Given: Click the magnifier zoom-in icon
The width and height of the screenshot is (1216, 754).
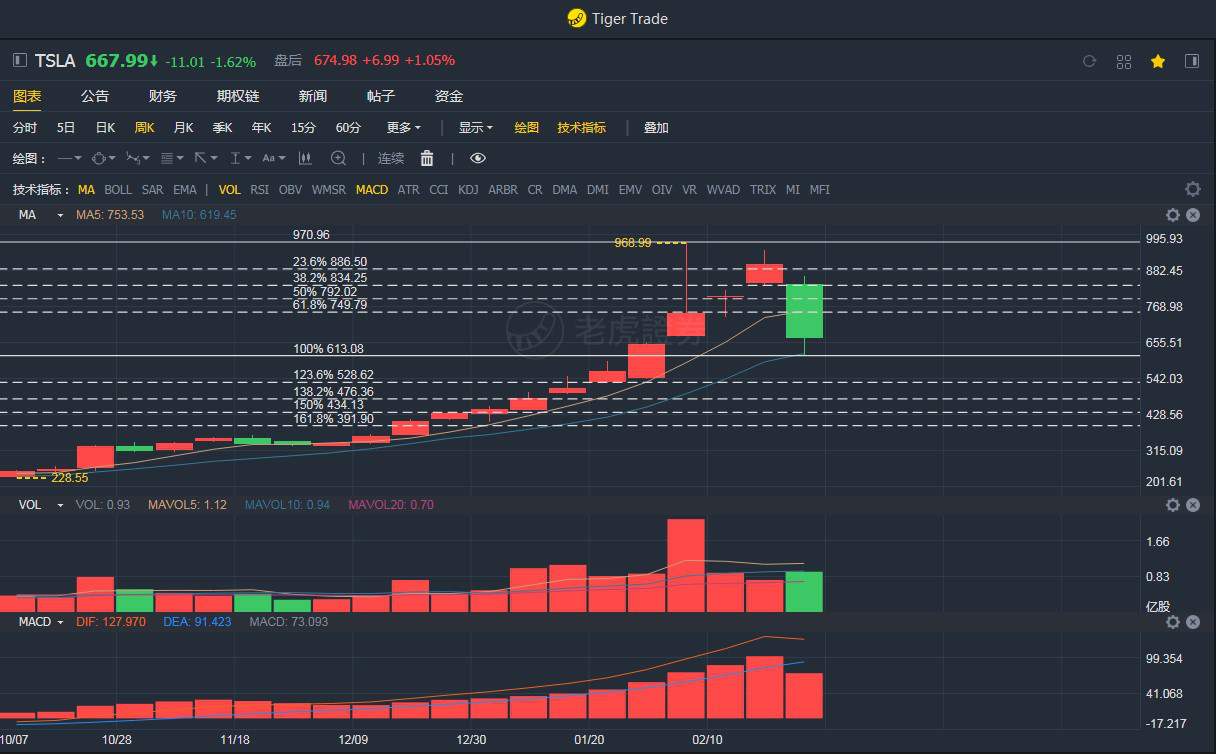Looking at the screenshot, I should [339, 158].
